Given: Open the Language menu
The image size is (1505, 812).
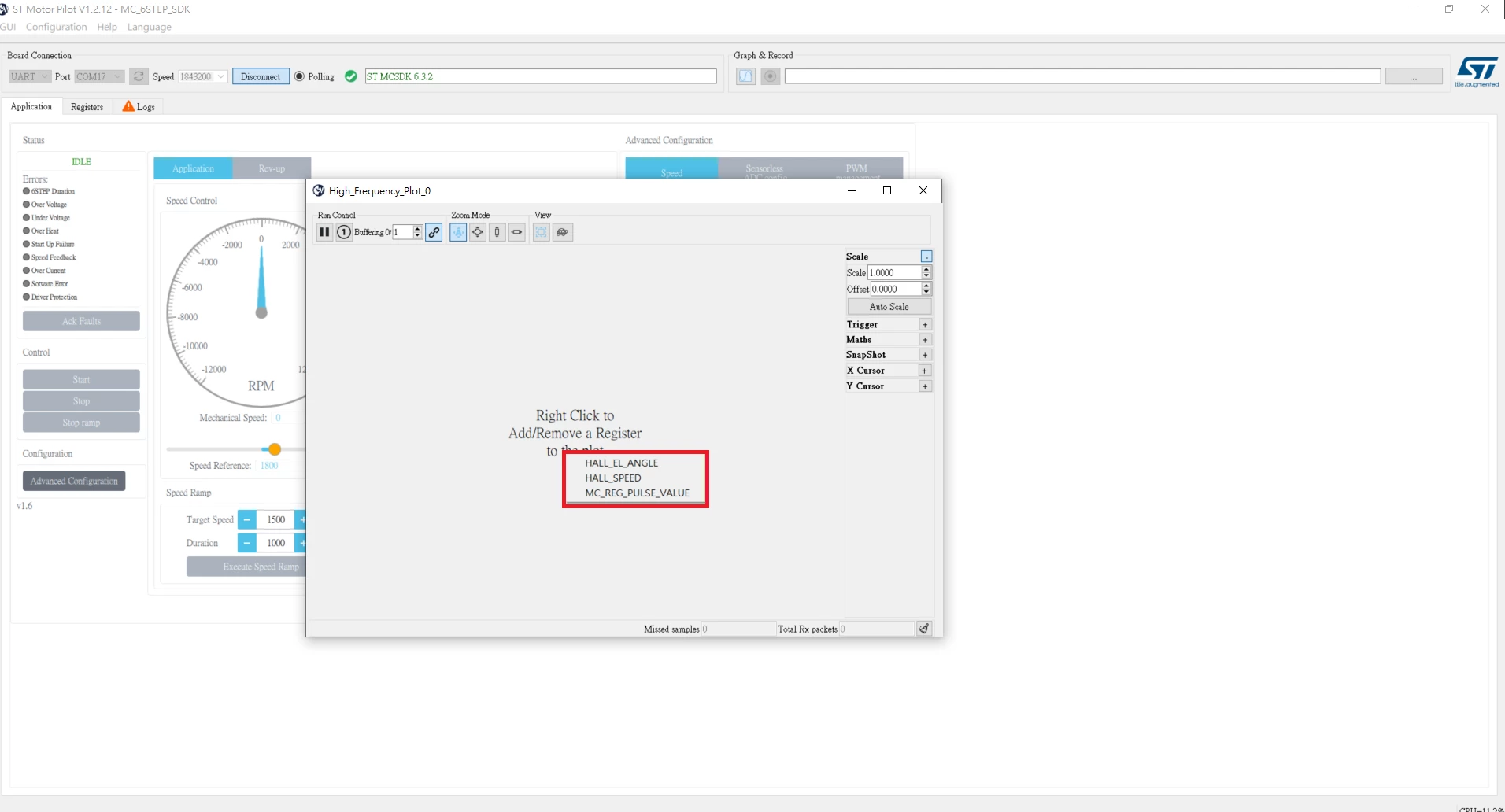Looking at the screenshot, I should click(x=150, y=27).
